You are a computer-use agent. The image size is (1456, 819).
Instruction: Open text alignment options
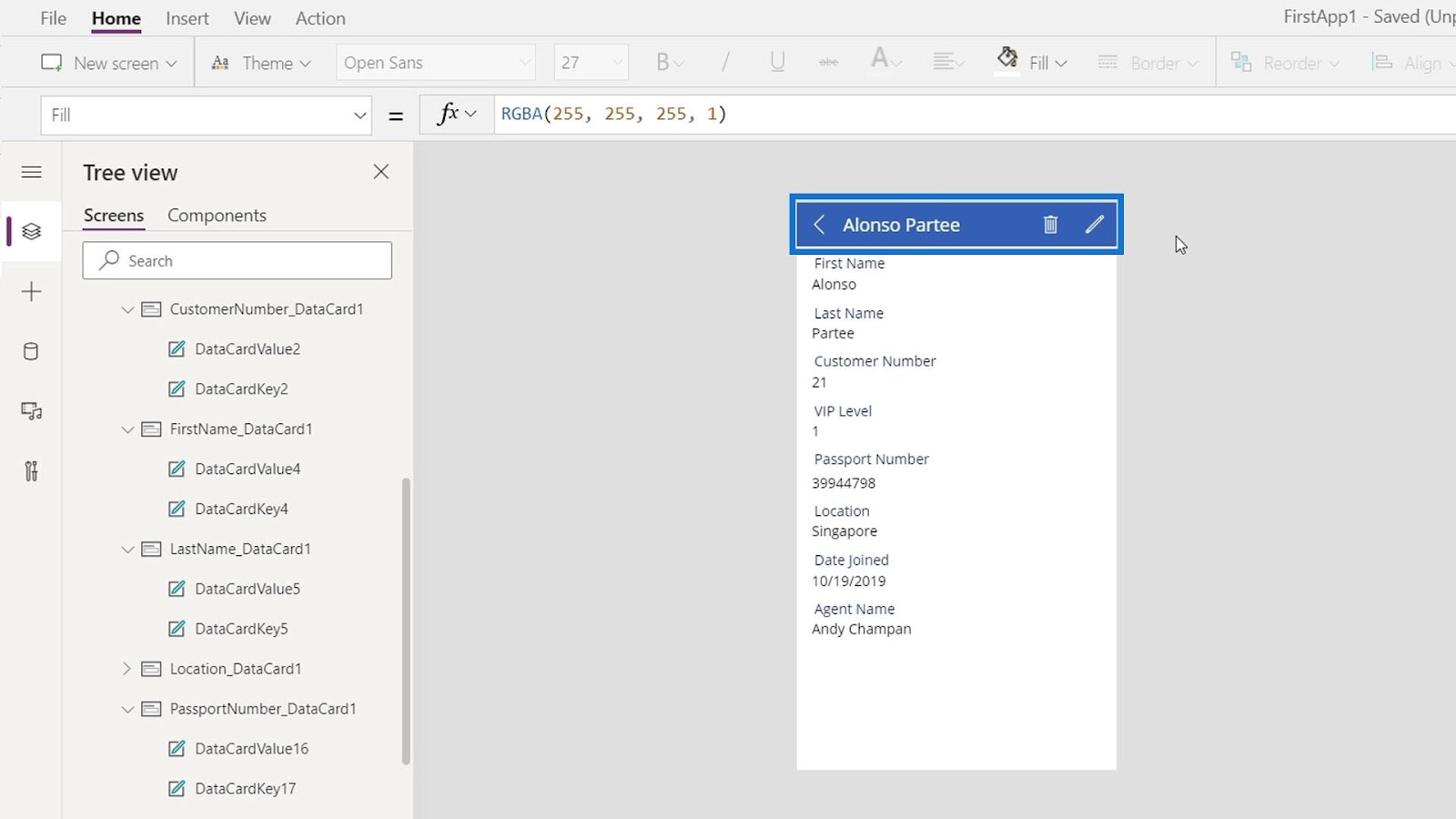pyautogui.click(x=948, y=62)
